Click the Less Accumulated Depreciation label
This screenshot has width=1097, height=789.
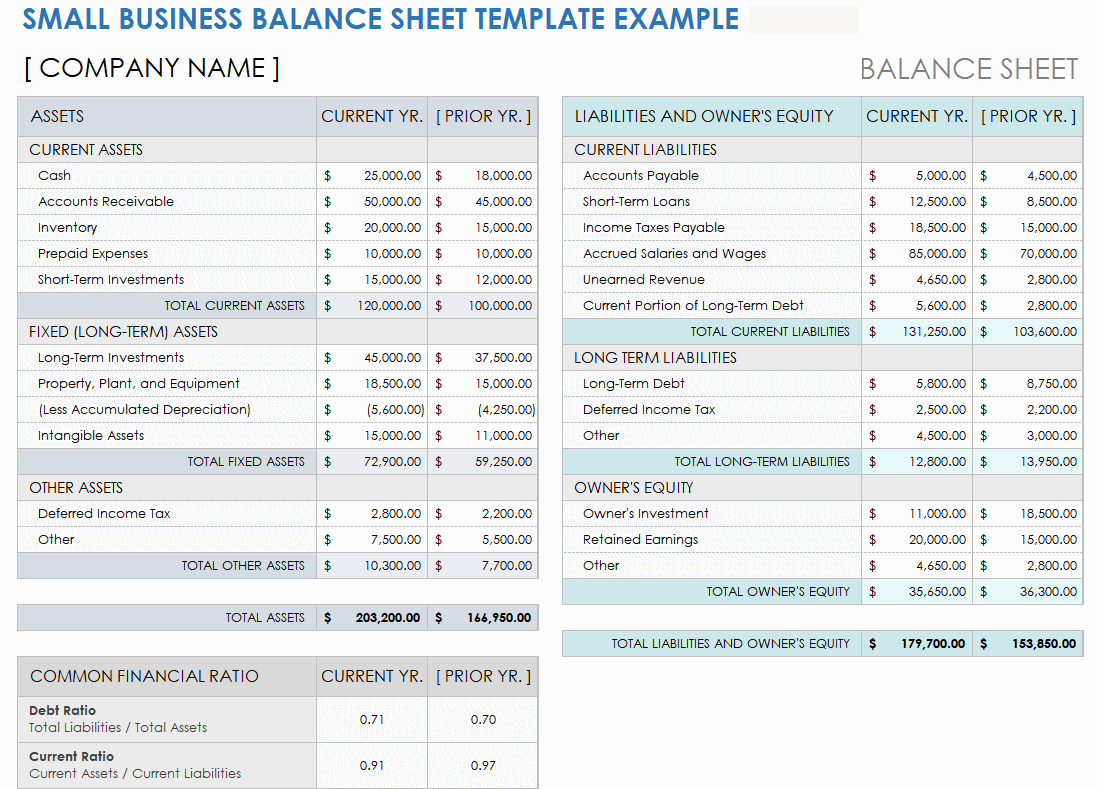[144, 410]
